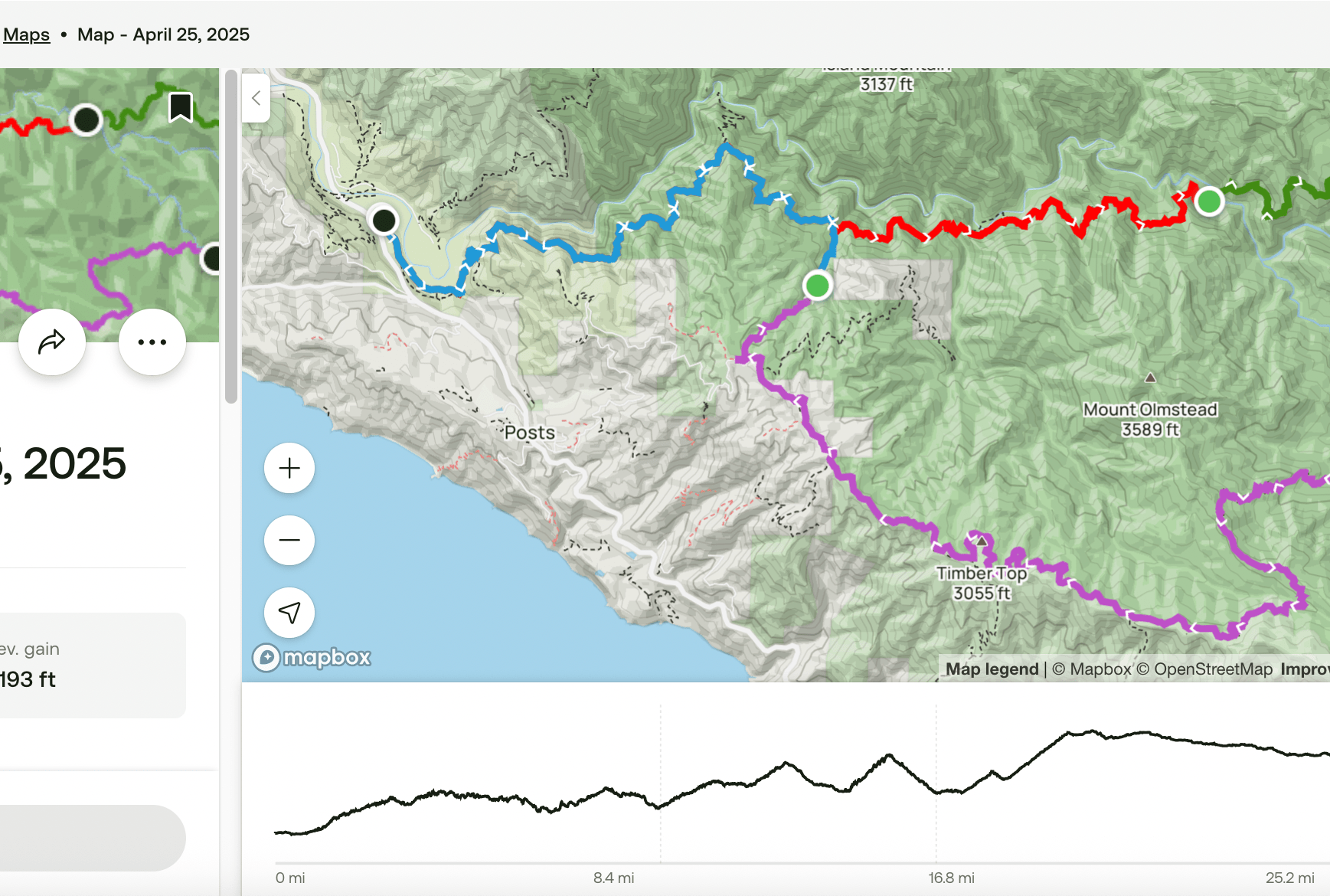Screen dimensions: 1330x896
Task: Open the three-dot more options menu
Action: [152, 342]
